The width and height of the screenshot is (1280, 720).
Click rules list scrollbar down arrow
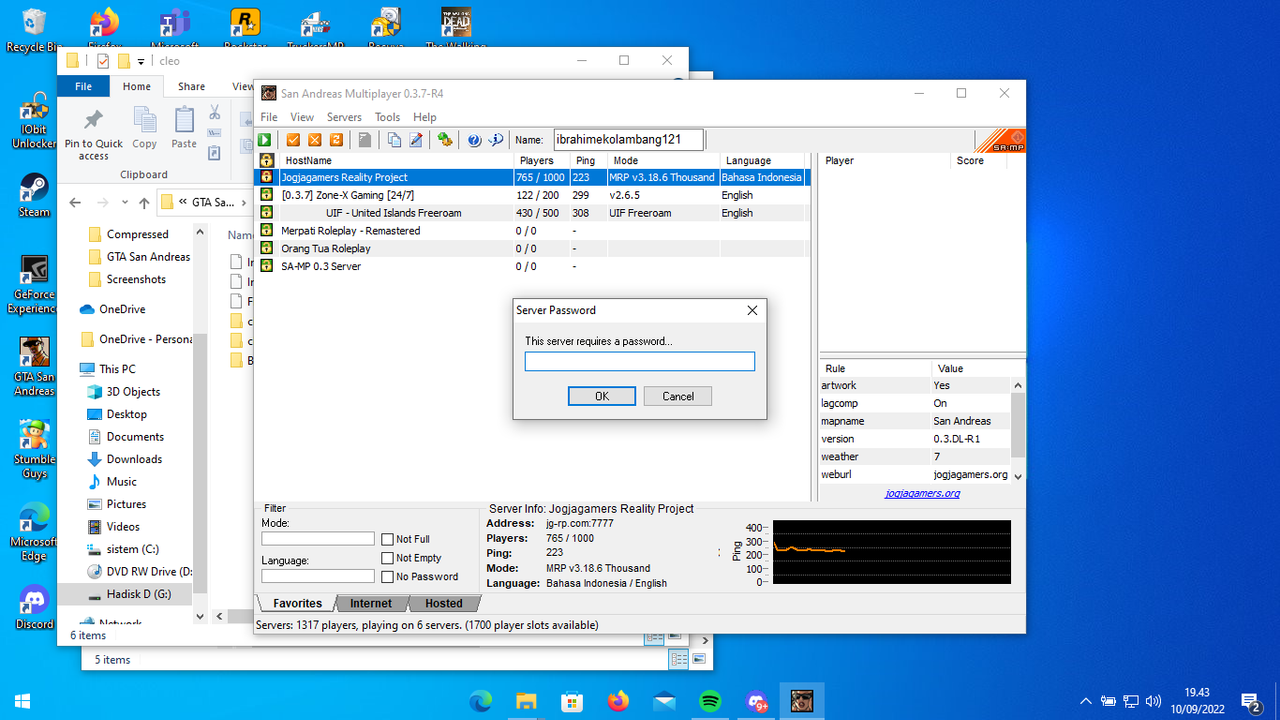click(1018, 477)
